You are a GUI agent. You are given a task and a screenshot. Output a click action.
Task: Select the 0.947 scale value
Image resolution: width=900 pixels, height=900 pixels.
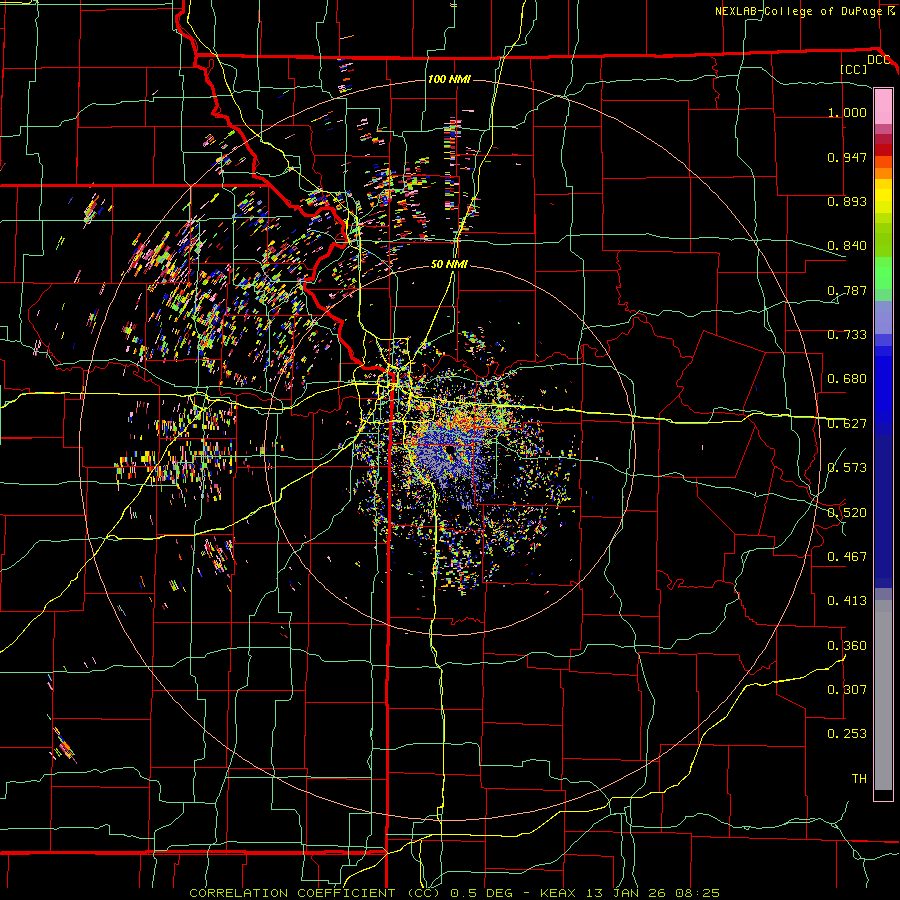847,157
